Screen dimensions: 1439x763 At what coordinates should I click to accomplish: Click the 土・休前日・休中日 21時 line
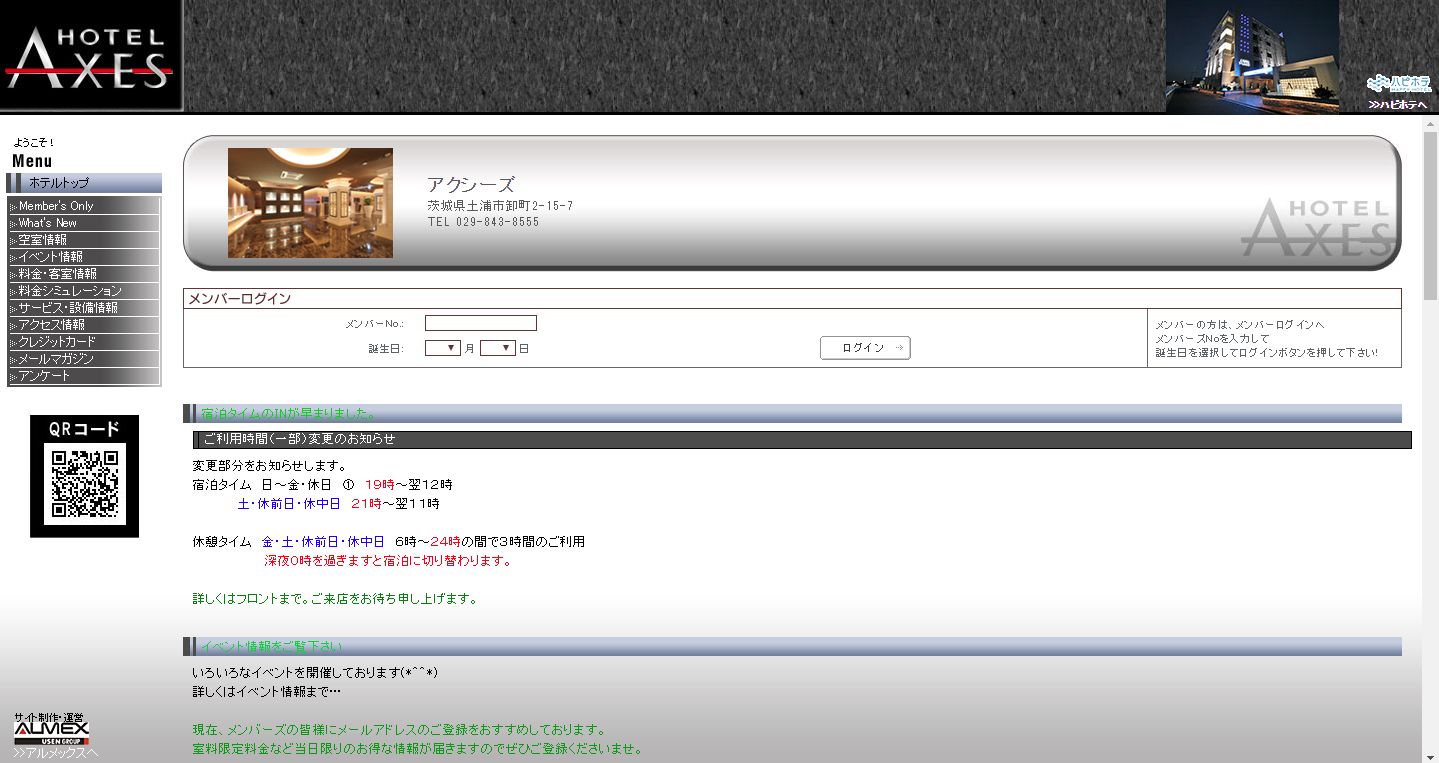[x=338, y=504]
